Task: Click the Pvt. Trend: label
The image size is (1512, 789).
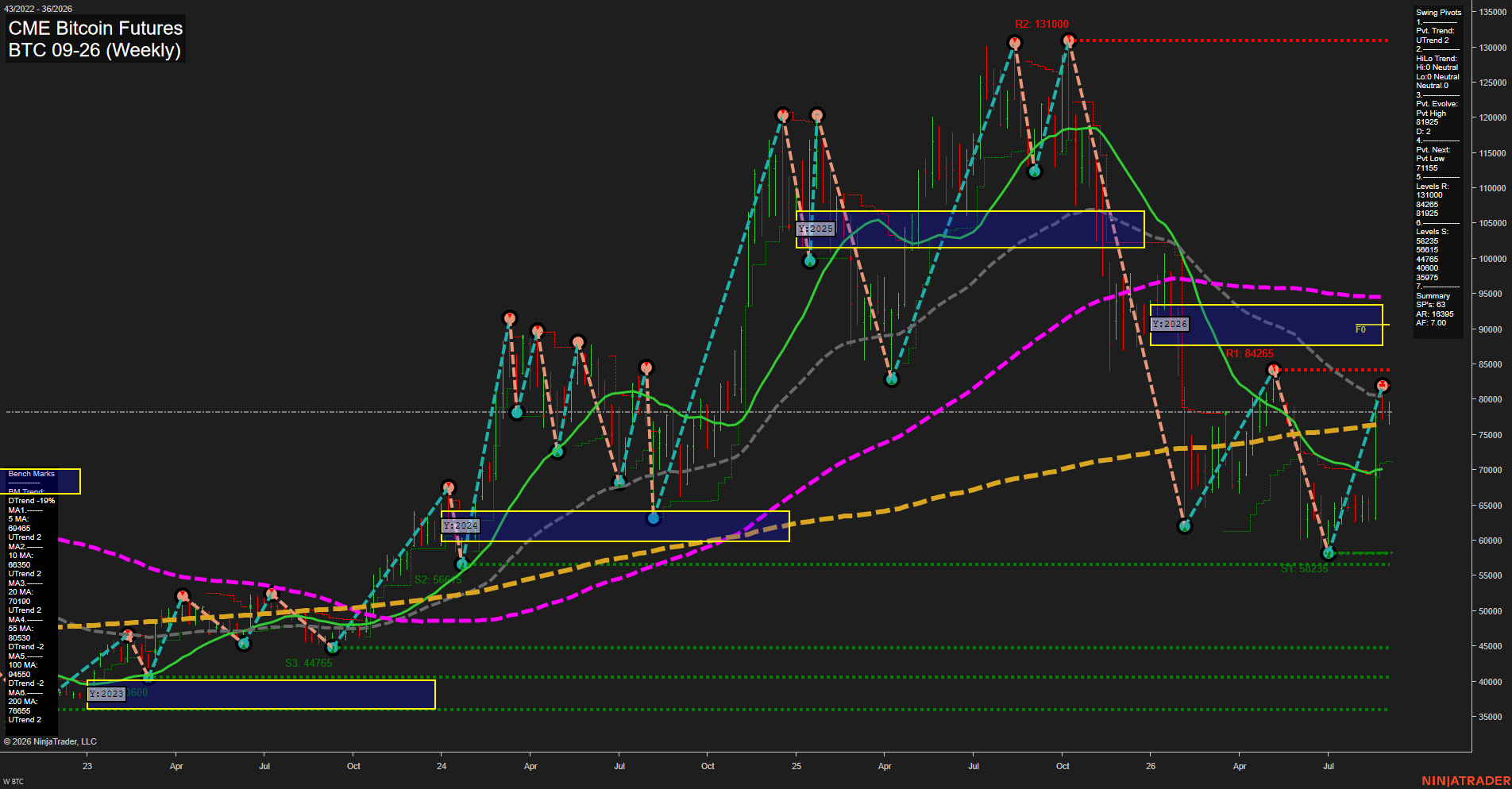Action: pos(1435,31)
